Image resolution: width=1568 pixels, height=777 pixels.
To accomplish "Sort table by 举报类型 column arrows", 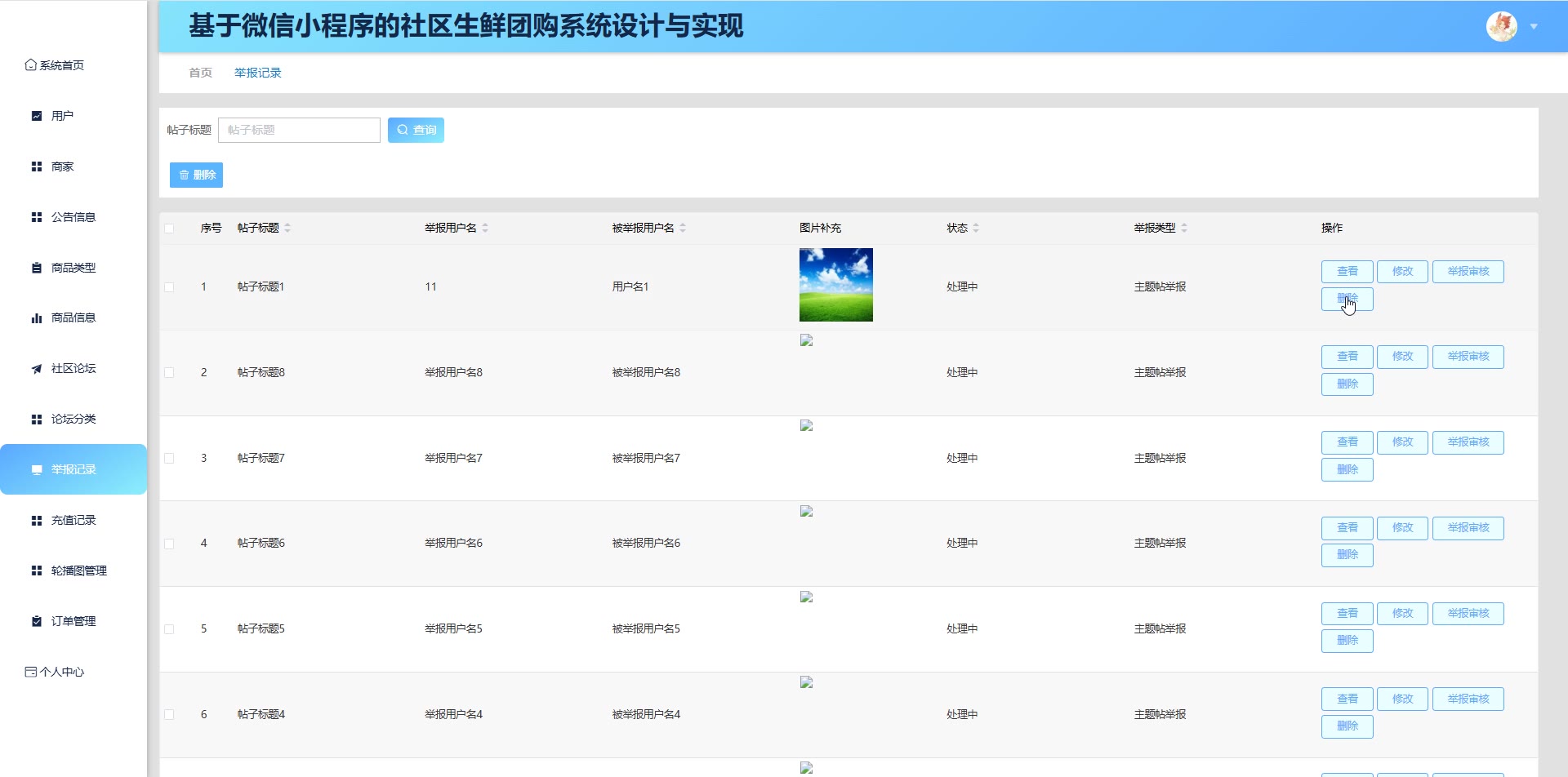I will (1184, 229).
